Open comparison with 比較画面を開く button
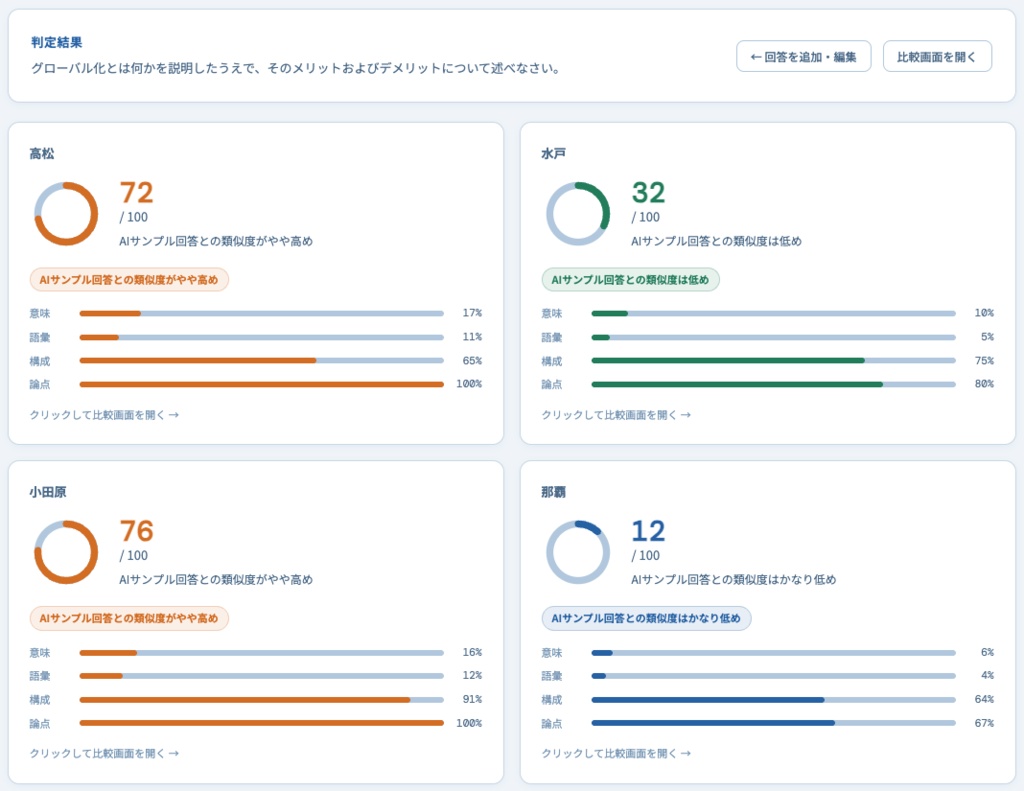Viewport: 1024px width, 791px height. click(937, 57)
